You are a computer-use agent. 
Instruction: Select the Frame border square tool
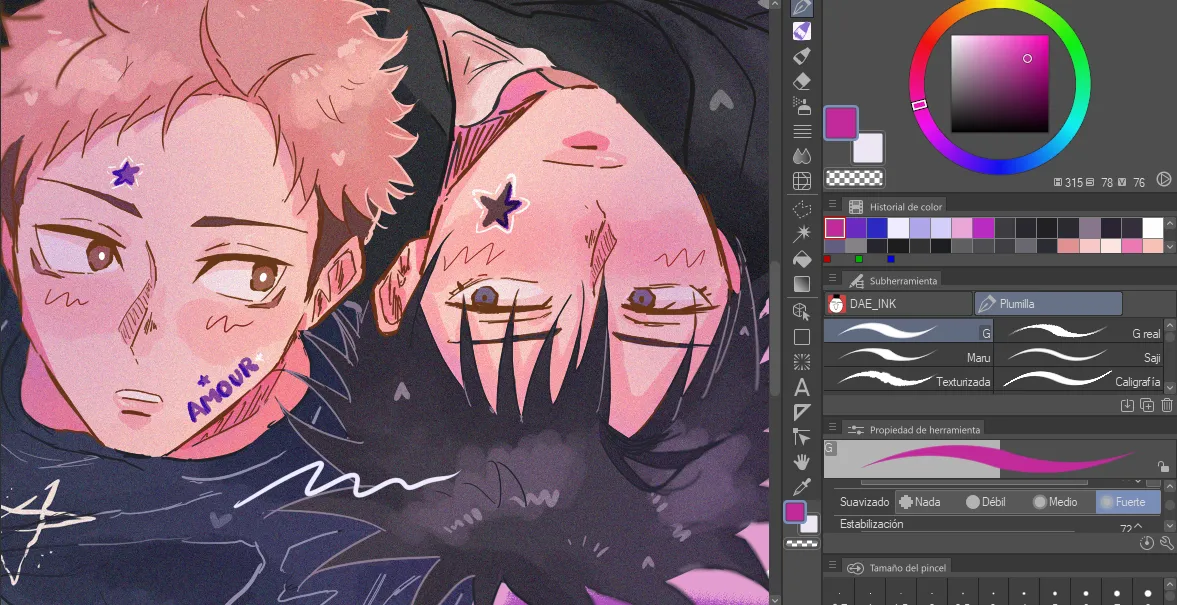tap(802, 337)
